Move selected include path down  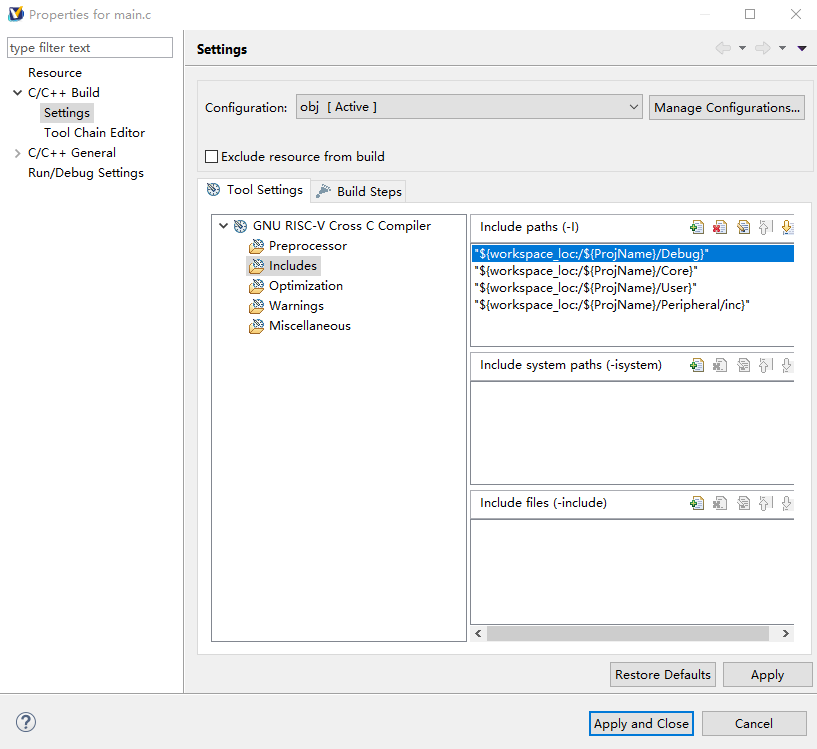787,228
